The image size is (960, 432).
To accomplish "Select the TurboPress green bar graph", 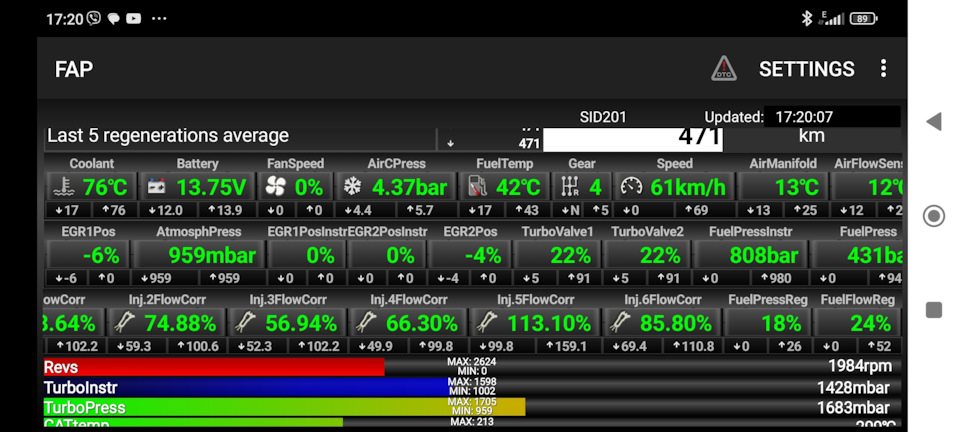I will pos(283,407).
